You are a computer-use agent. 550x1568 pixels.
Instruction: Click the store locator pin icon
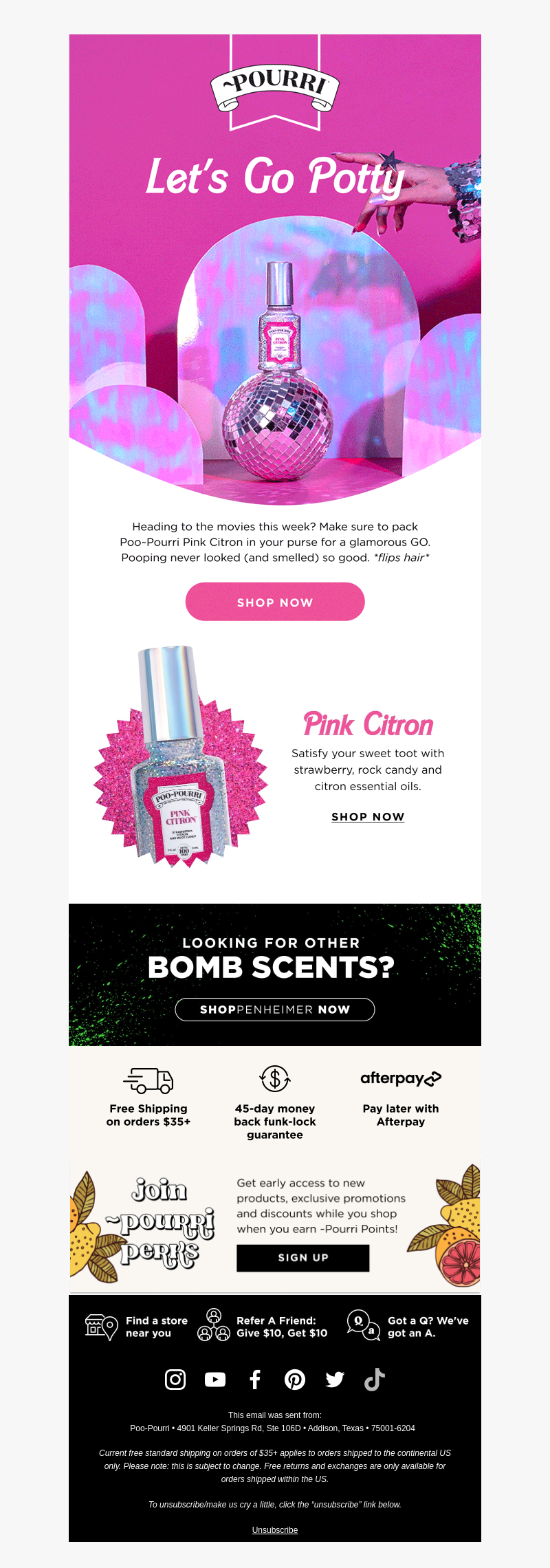pyautogui.click(x=101, y=1327)
